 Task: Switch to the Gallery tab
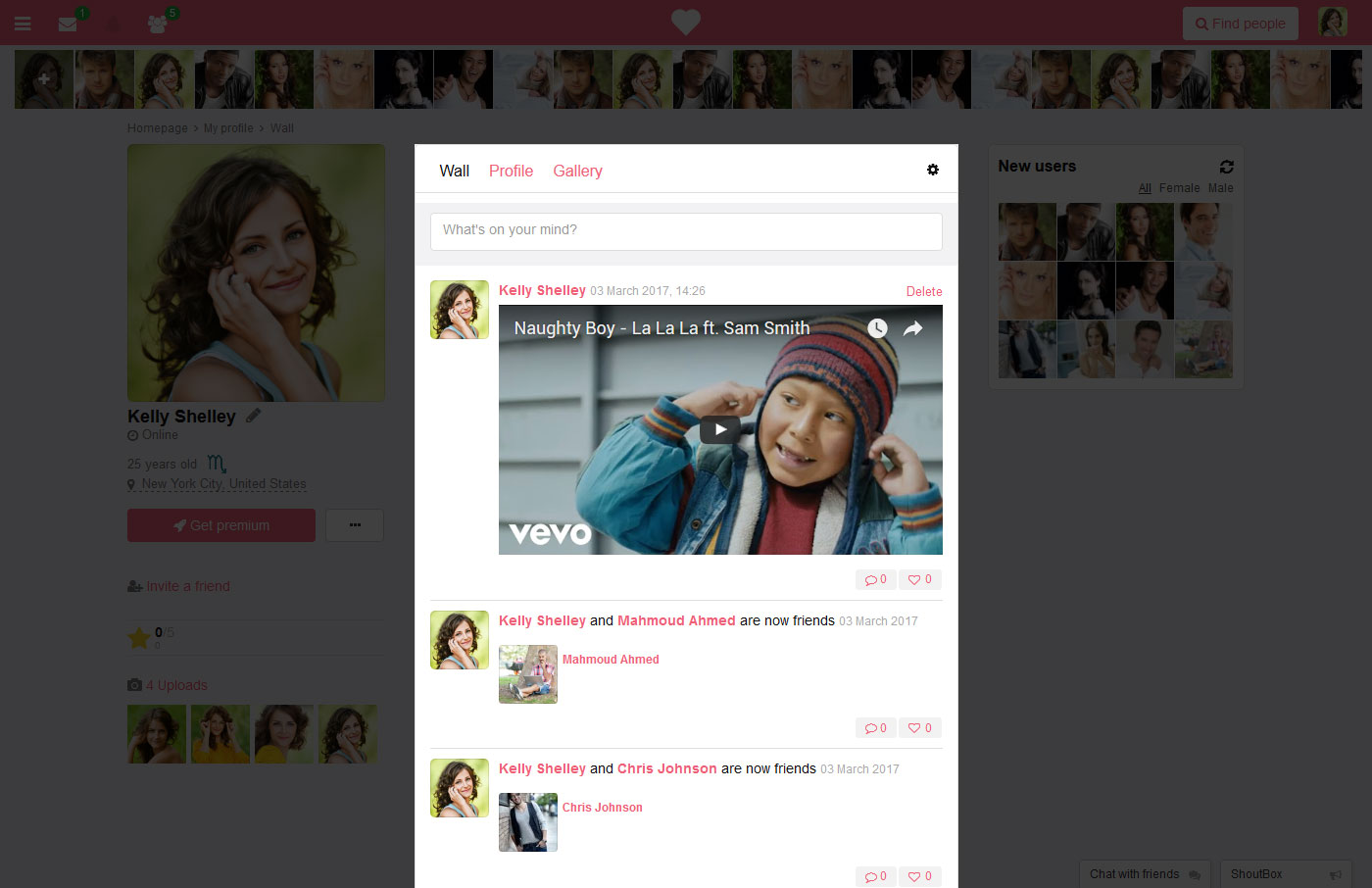(x=578, y=171)
